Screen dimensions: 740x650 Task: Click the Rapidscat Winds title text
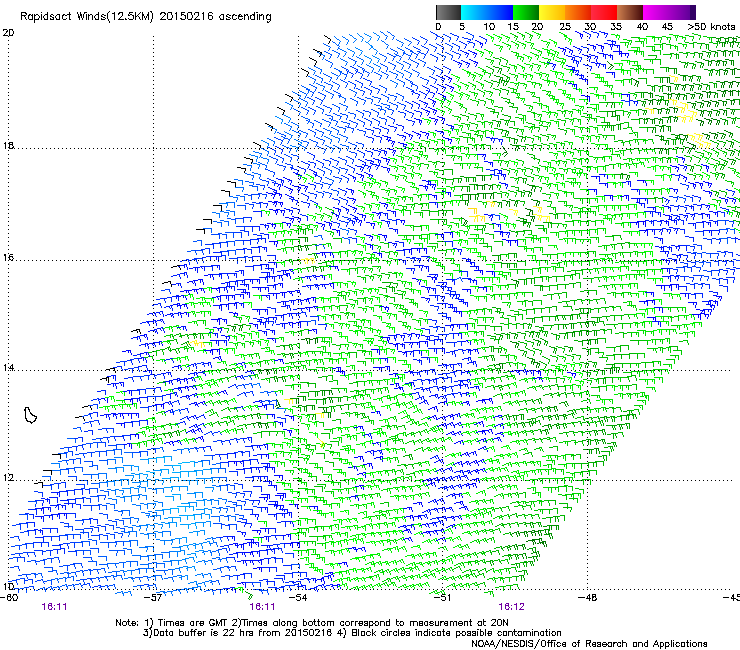pyautogui.click(x=145, y=17)
